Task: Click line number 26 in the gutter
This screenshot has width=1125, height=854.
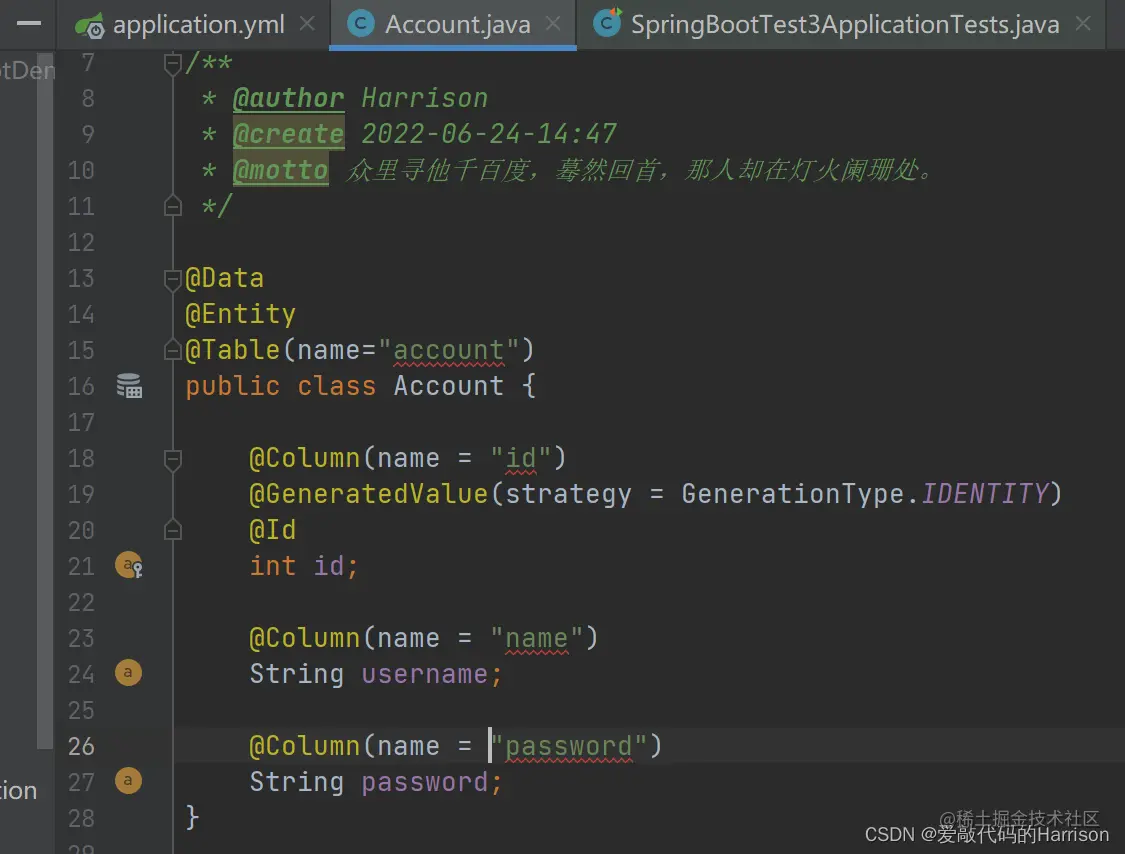Action: pos(81,746)
